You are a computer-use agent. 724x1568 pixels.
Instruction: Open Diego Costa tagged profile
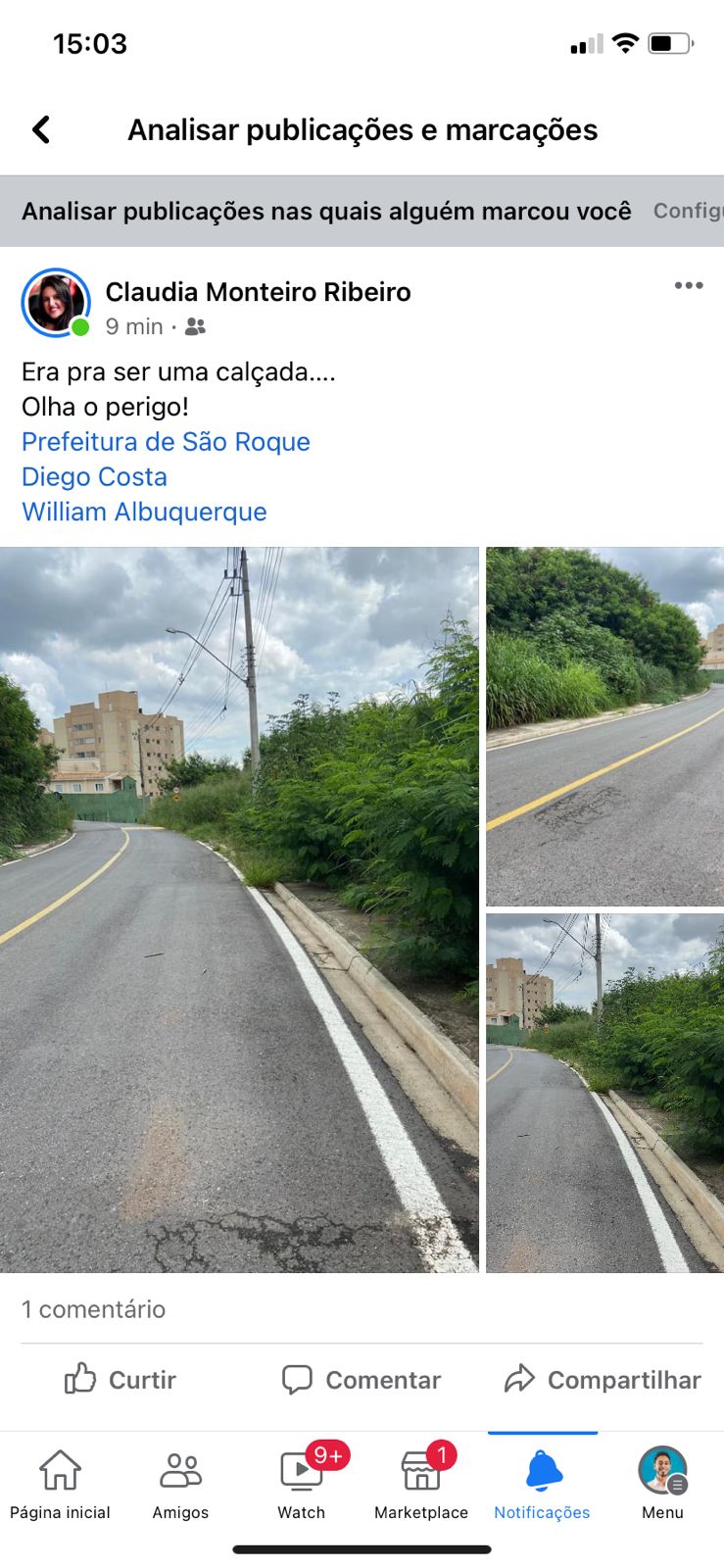click(94, 477)
